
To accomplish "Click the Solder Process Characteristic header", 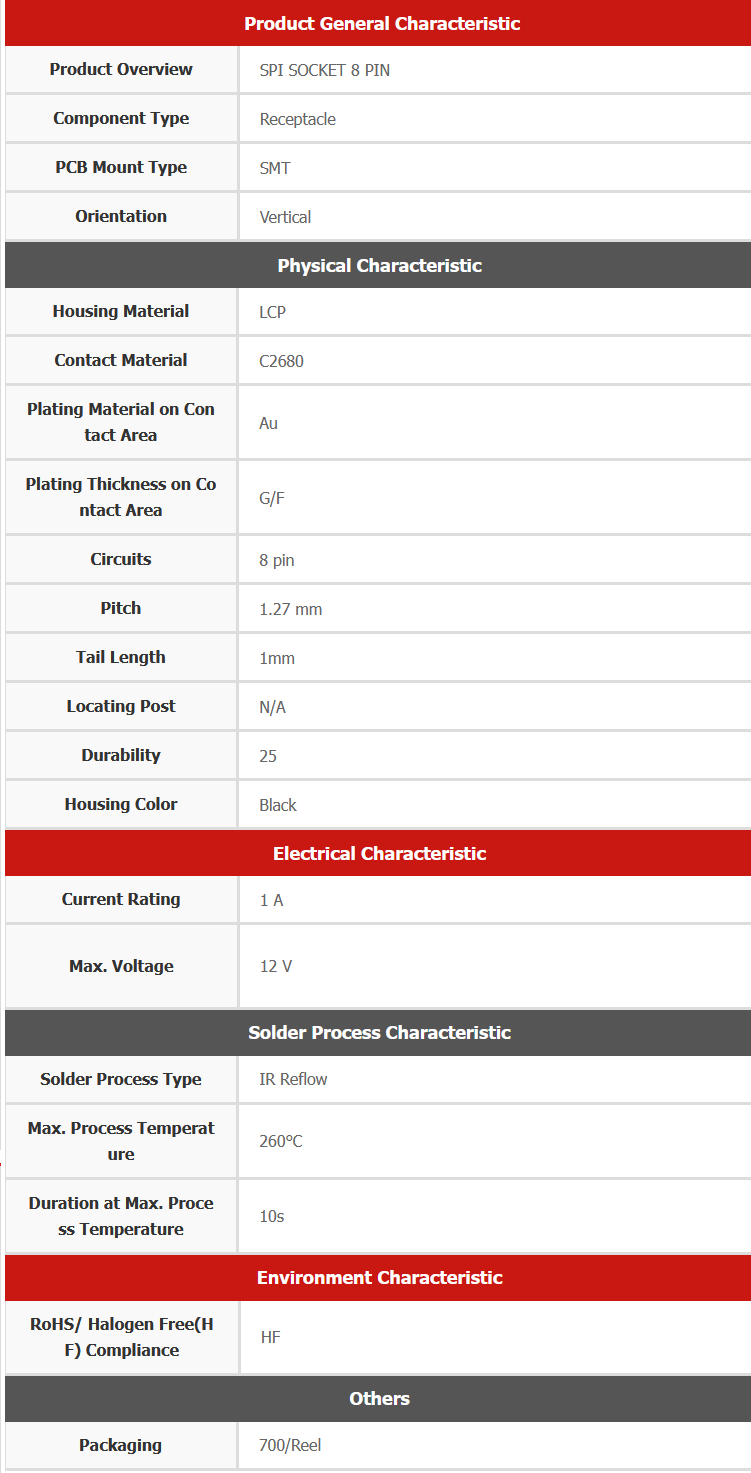I will (x=379, y=1032).
